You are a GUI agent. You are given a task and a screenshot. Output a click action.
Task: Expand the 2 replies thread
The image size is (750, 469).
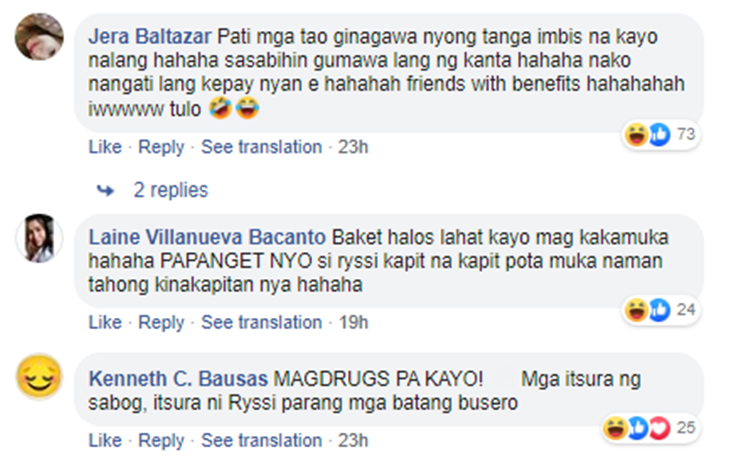coord(171,190)
